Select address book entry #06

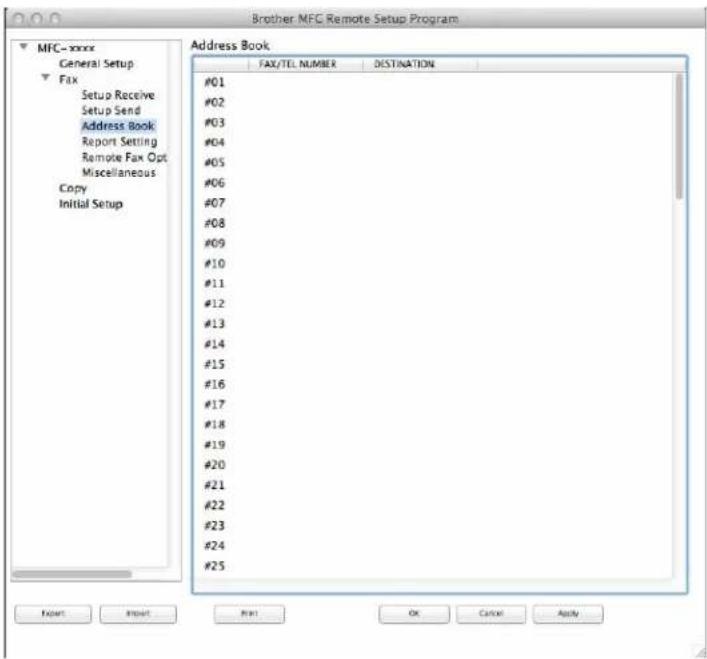click(432, 183)
